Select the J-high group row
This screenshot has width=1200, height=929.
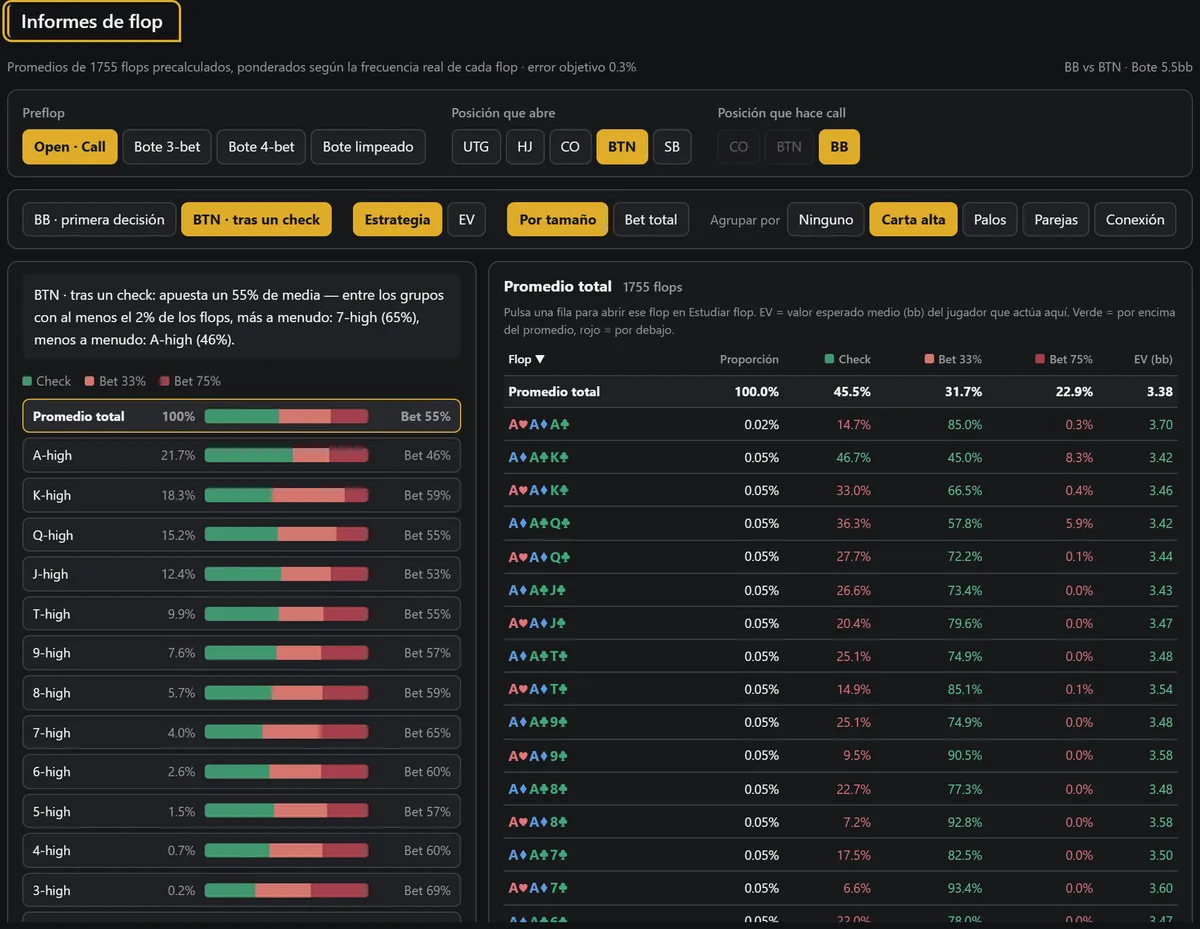241,574
